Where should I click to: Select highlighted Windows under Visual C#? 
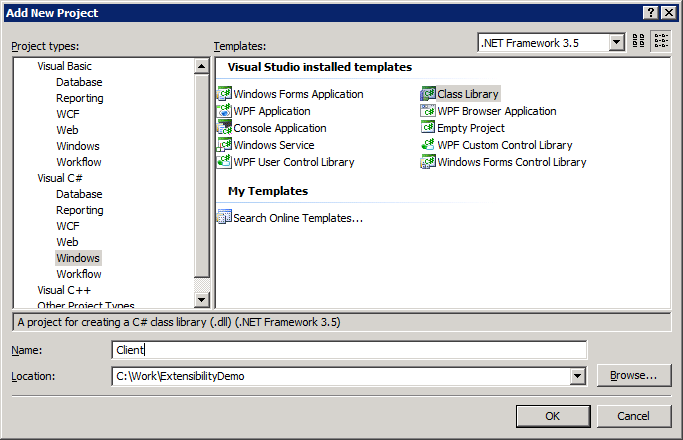[x=78, y=258]
